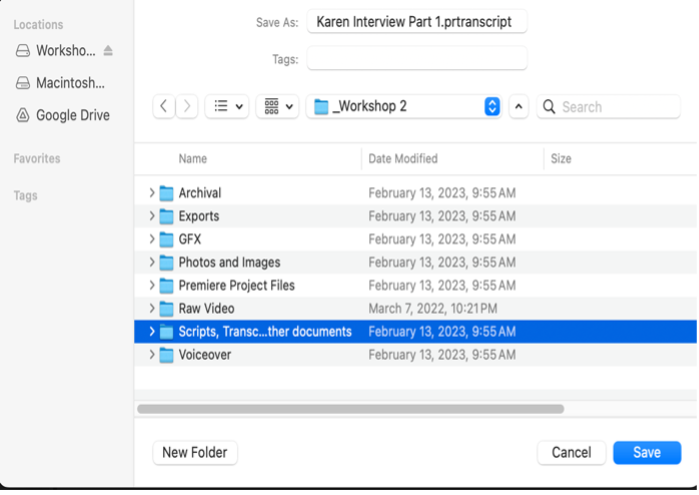Expand Premiere Project Files folder arrow

click(152, 285)
